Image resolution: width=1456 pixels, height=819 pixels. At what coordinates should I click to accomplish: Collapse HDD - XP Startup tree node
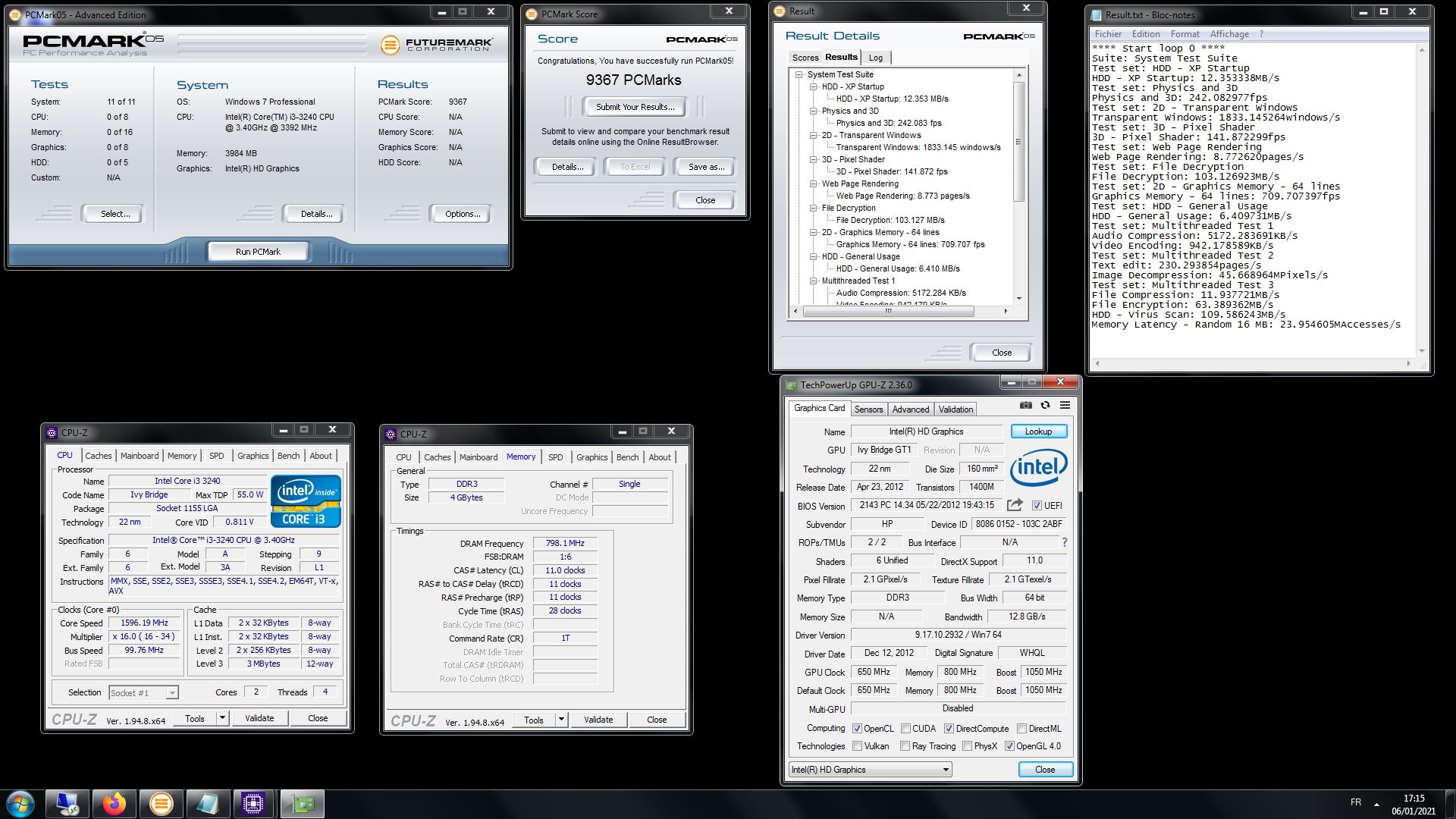pos(813,86)
